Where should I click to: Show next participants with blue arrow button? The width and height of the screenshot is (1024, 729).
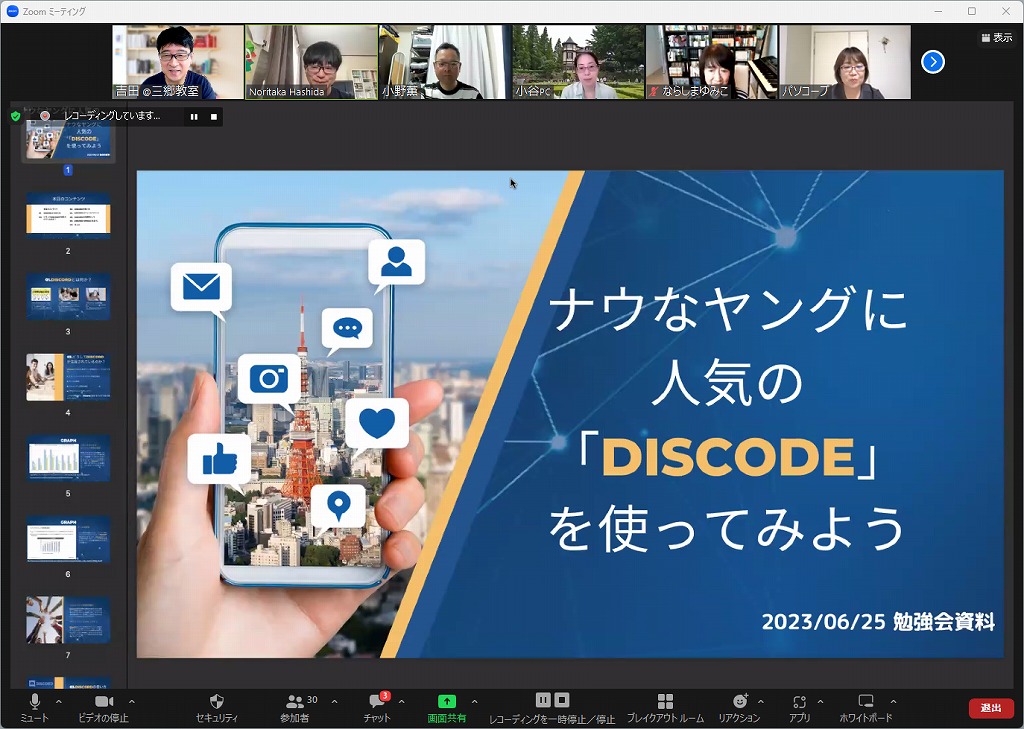932,62
